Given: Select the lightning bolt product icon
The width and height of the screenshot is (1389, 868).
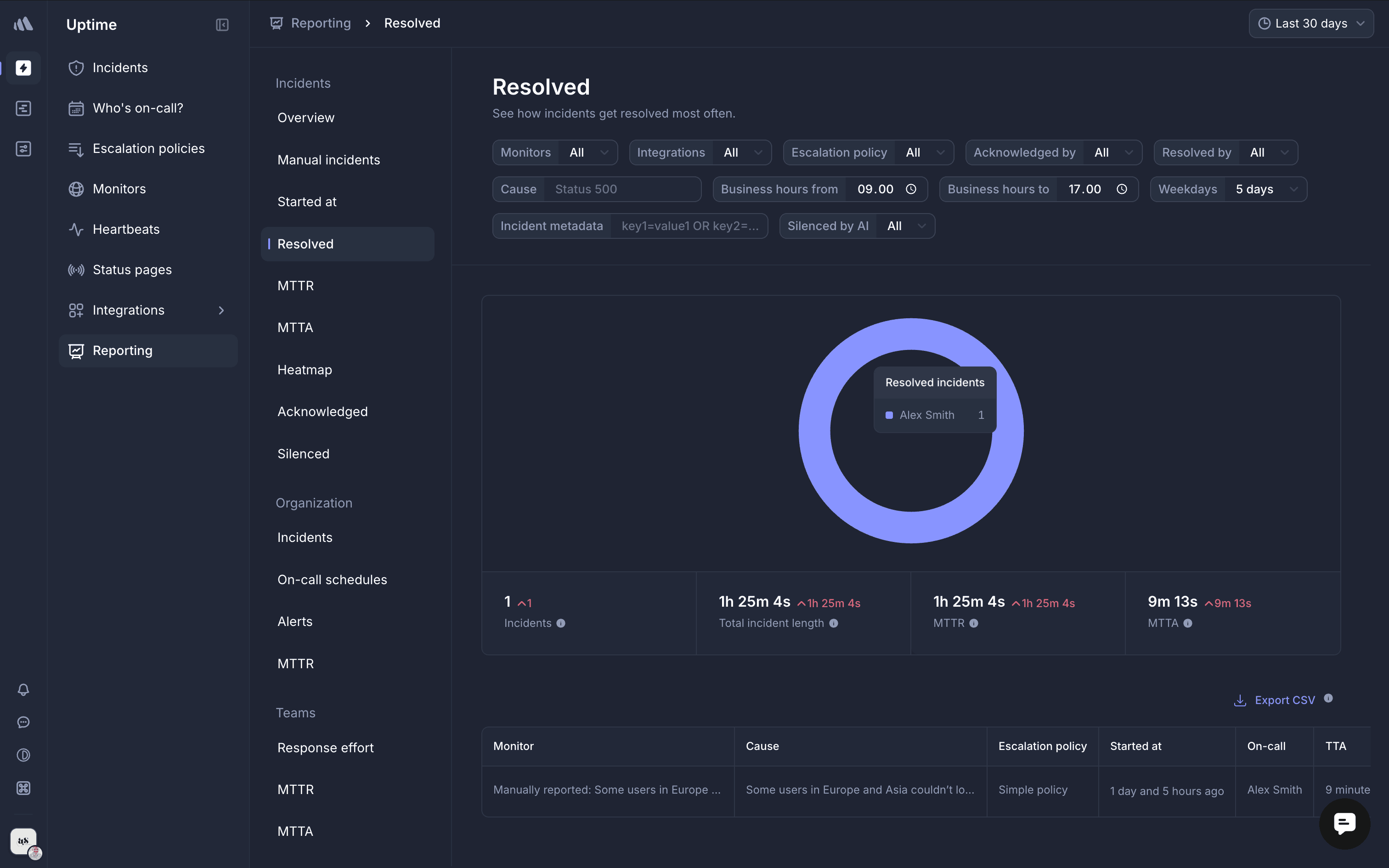Looking at the screenshot, I should pos(23,68).
